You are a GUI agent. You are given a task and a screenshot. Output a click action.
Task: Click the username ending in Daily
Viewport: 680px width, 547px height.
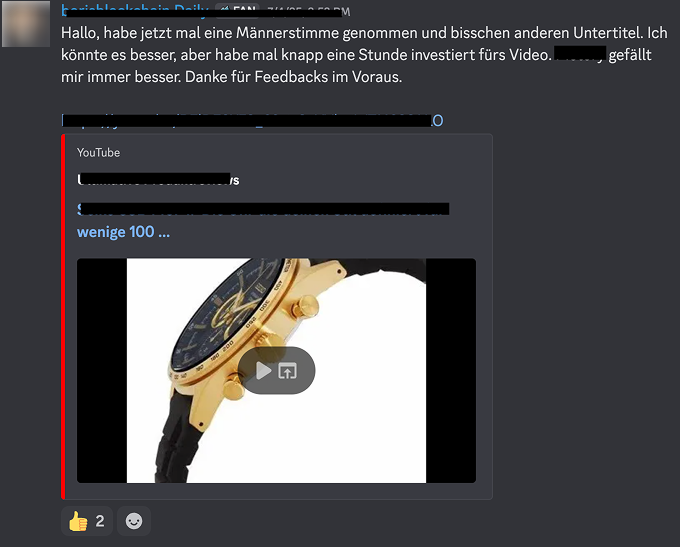tap(135, 10)
